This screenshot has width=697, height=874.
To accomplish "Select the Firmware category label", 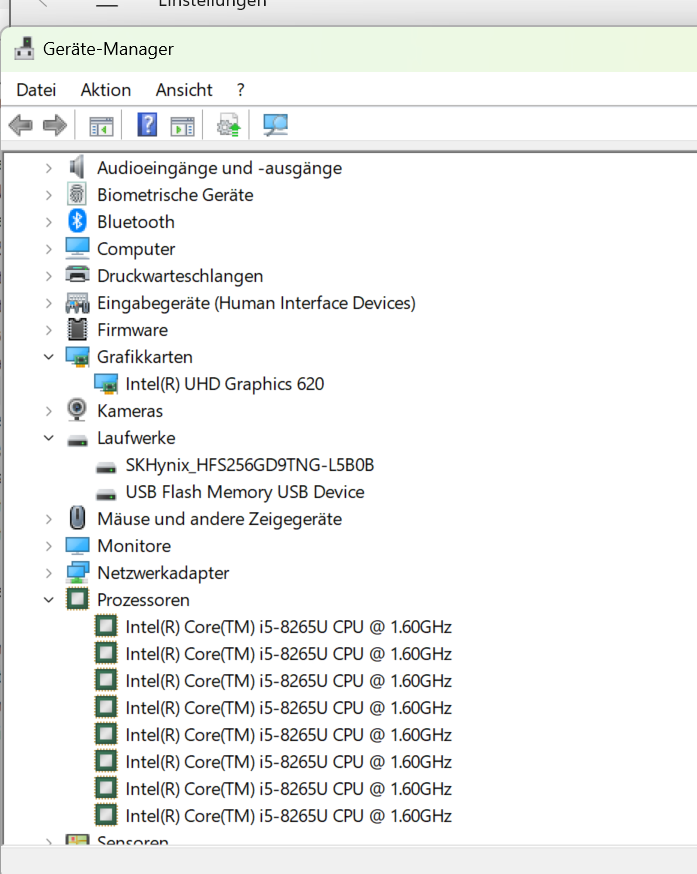I will tap(132, 330).
